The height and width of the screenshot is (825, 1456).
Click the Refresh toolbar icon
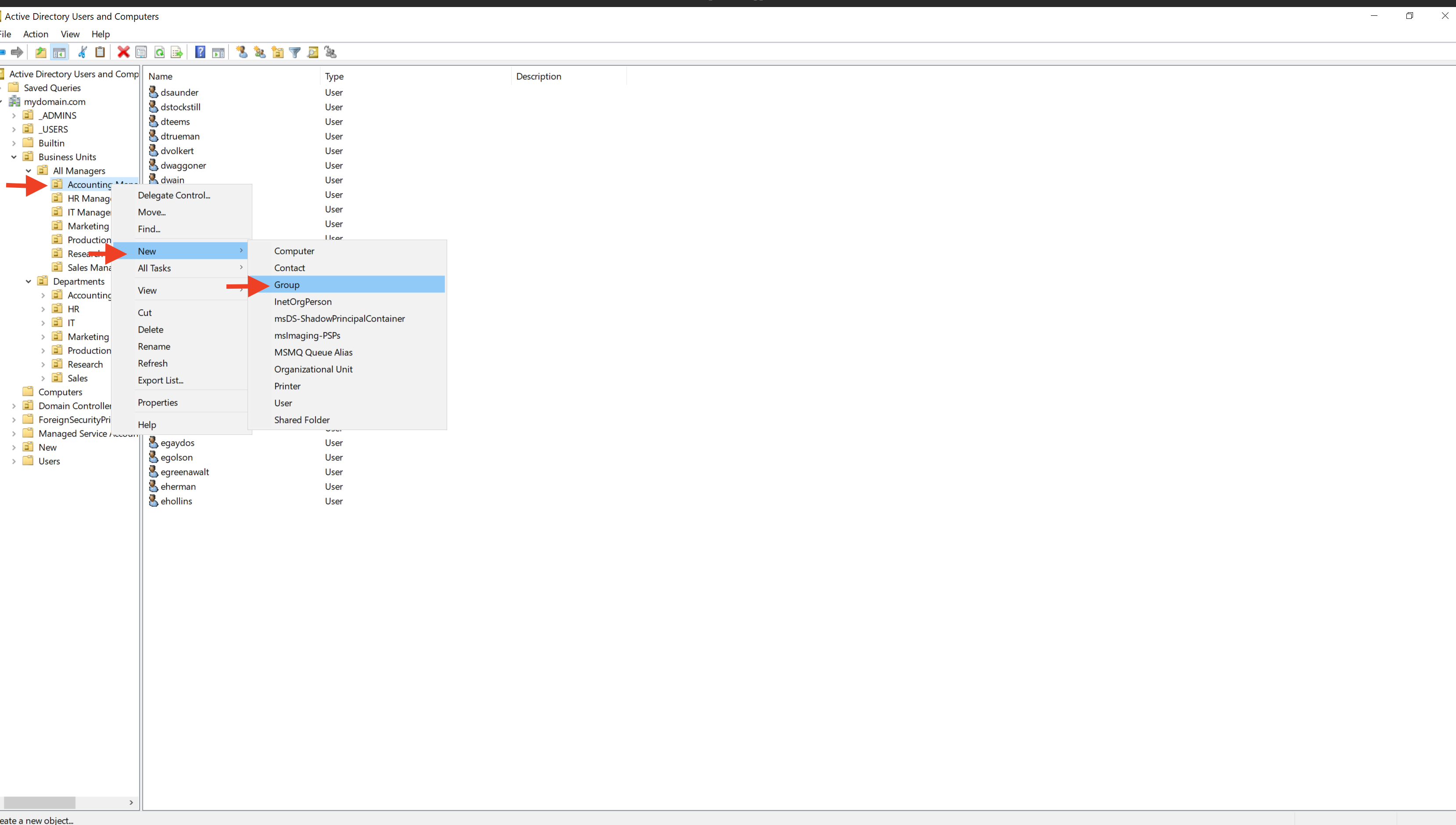(159, 52)
